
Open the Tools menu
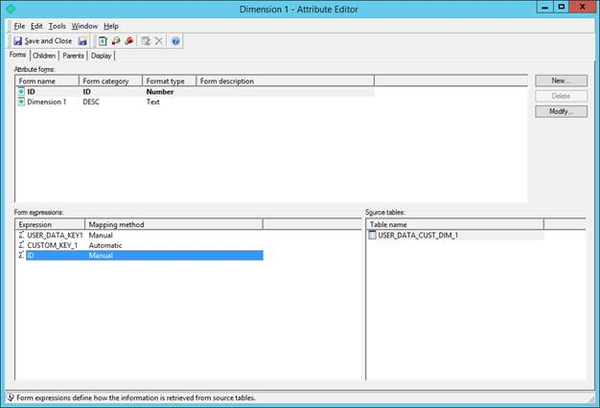pyautogui.click(x=57, y=25)
